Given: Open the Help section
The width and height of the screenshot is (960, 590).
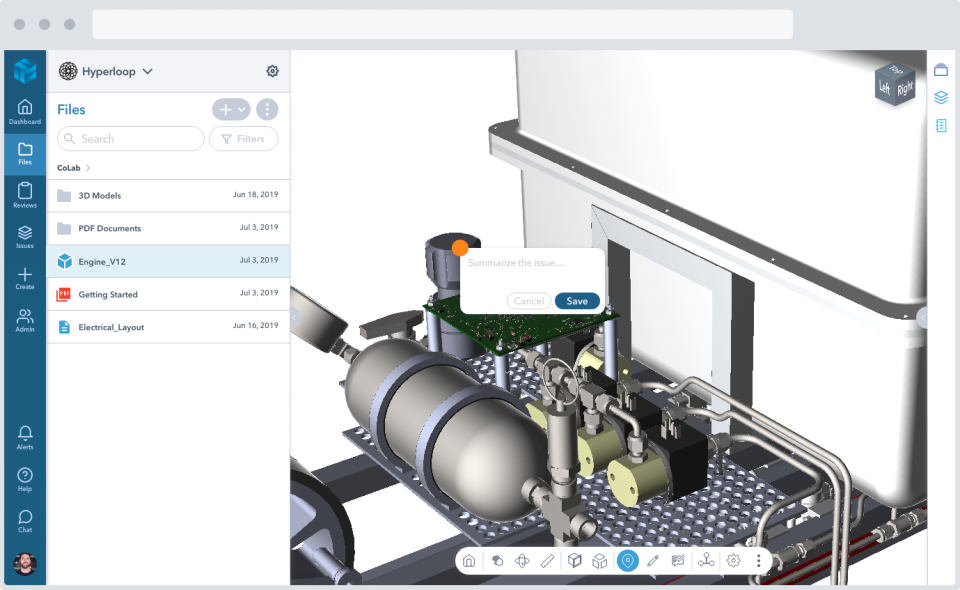Looking at the screenshot, I should tap(24, 480).
